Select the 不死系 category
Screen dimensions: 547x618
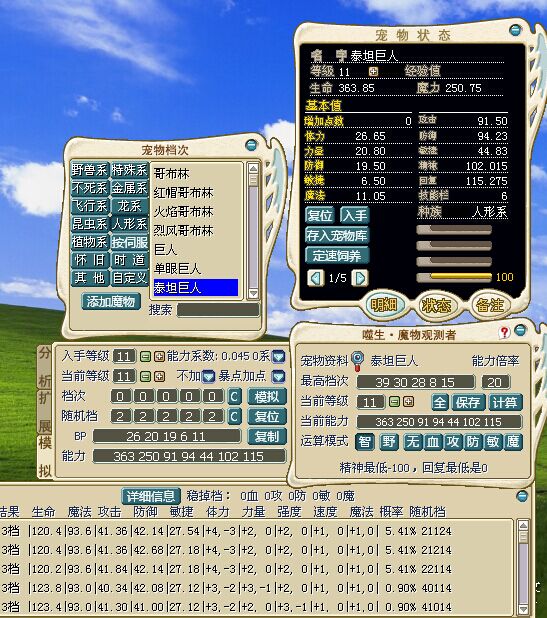click(x=89, y=188)
